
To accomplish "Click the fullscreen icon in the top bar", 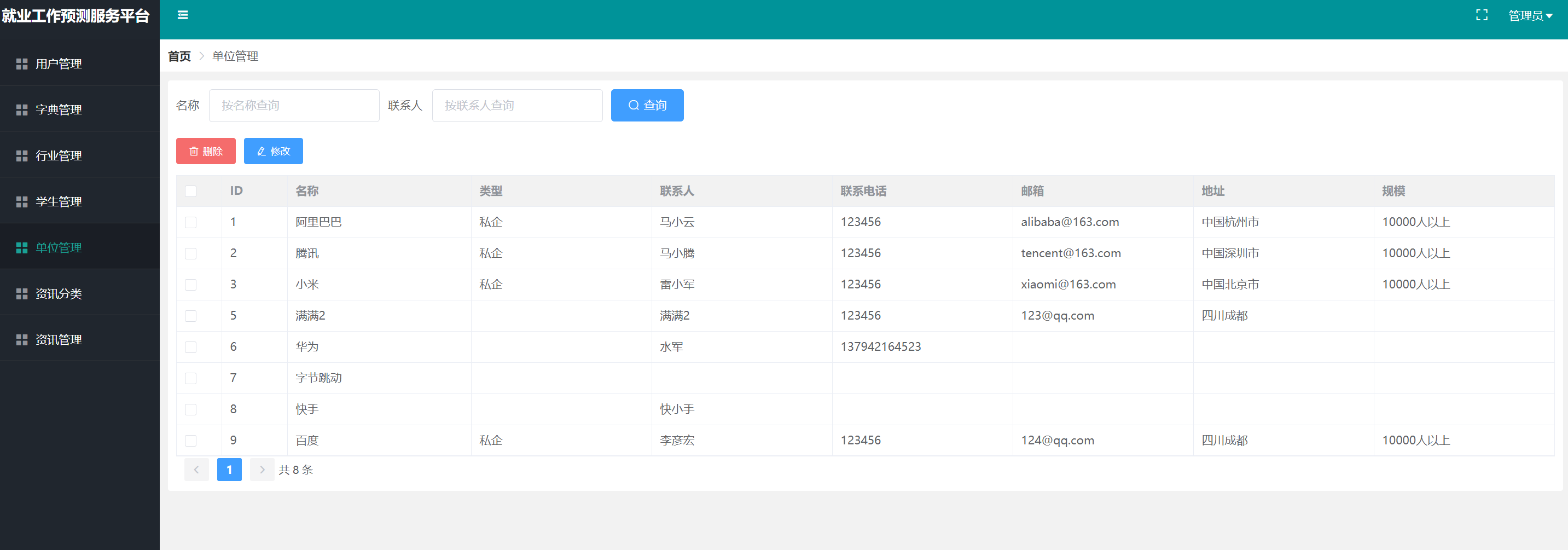I will 1482,15.
